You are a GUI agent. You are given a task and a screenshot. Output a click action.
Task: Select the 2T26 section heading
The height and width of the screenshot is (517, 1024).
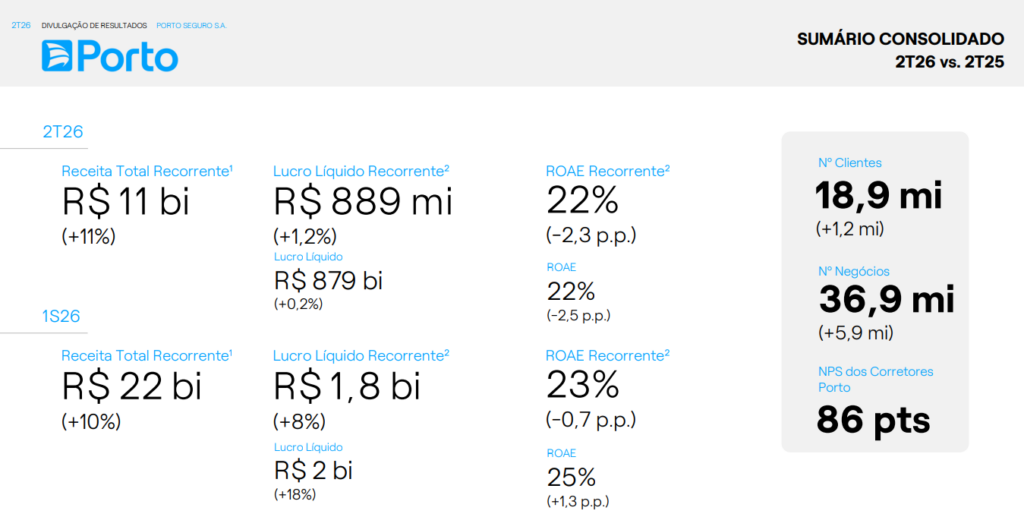pyautogui.click(x=63, y=132)
